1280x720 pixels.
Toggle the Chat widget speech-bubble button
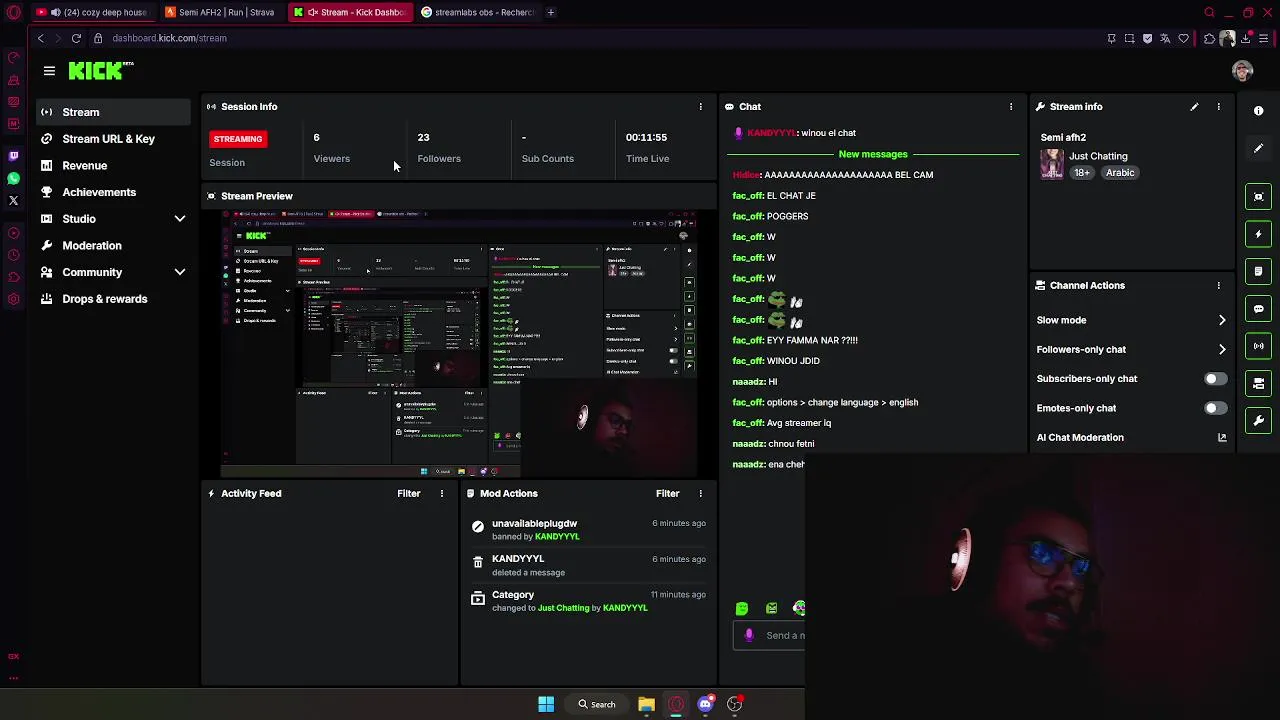point(1258,309)
